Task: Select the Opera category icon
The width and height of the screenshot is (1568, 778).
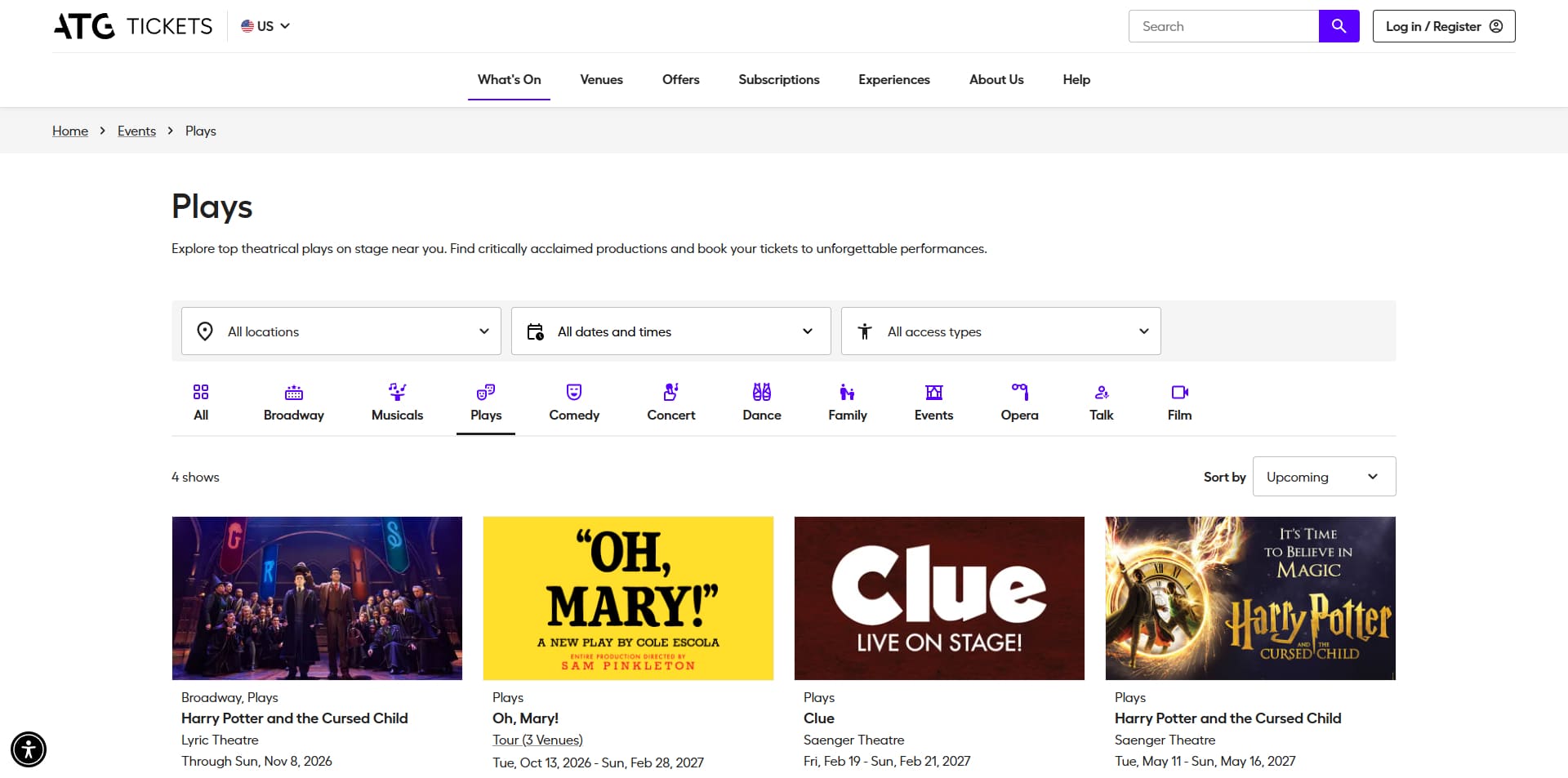Action: pos(1020,392)
